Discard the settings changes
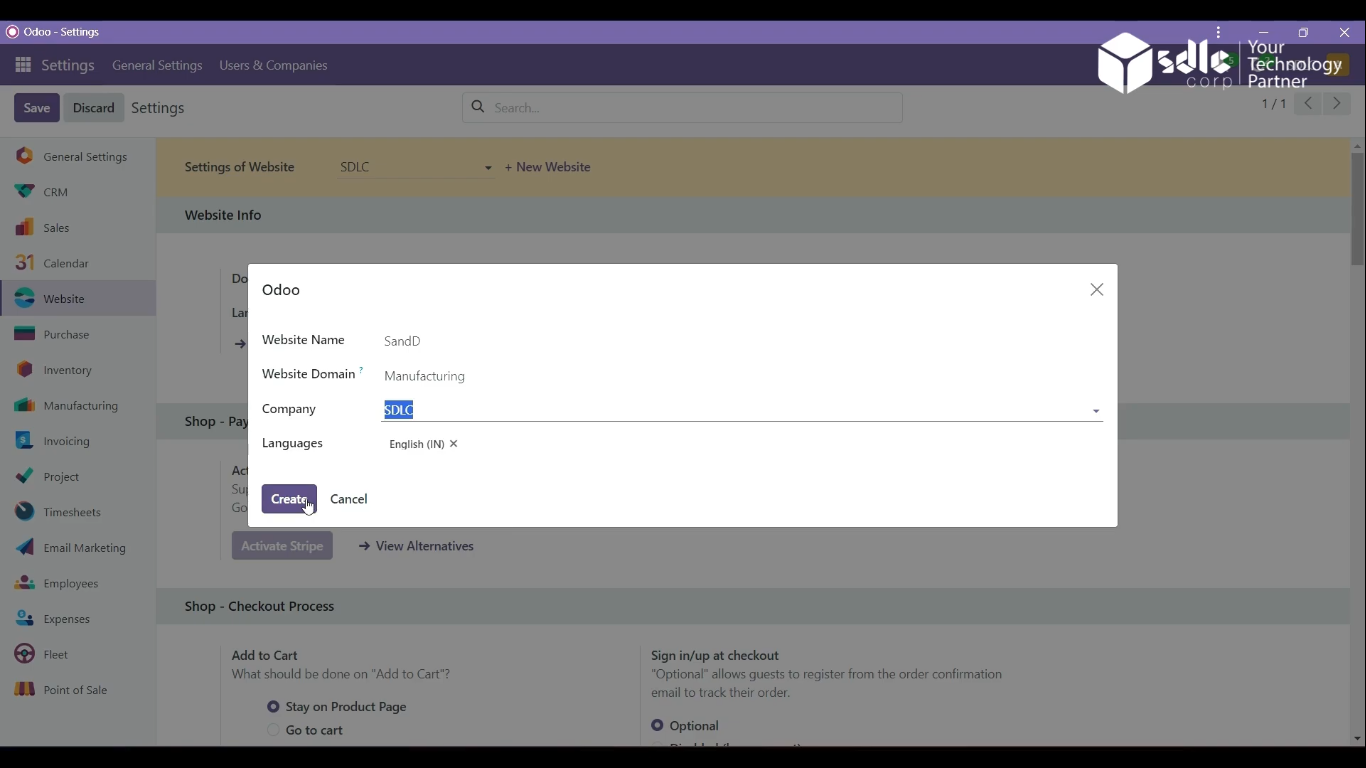This screenshot has height=768, width=1366. coord(94,108)
